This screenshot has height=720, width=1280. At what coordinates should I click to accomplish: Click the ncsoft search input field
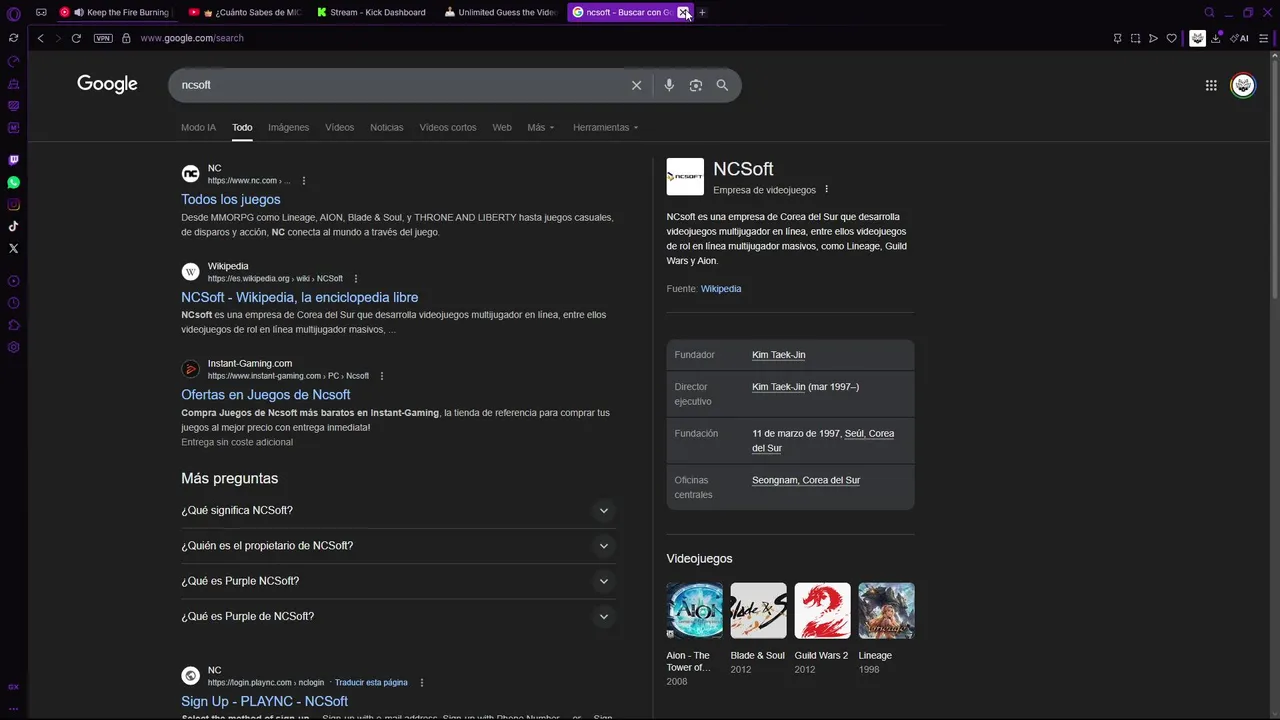[400, 85]
